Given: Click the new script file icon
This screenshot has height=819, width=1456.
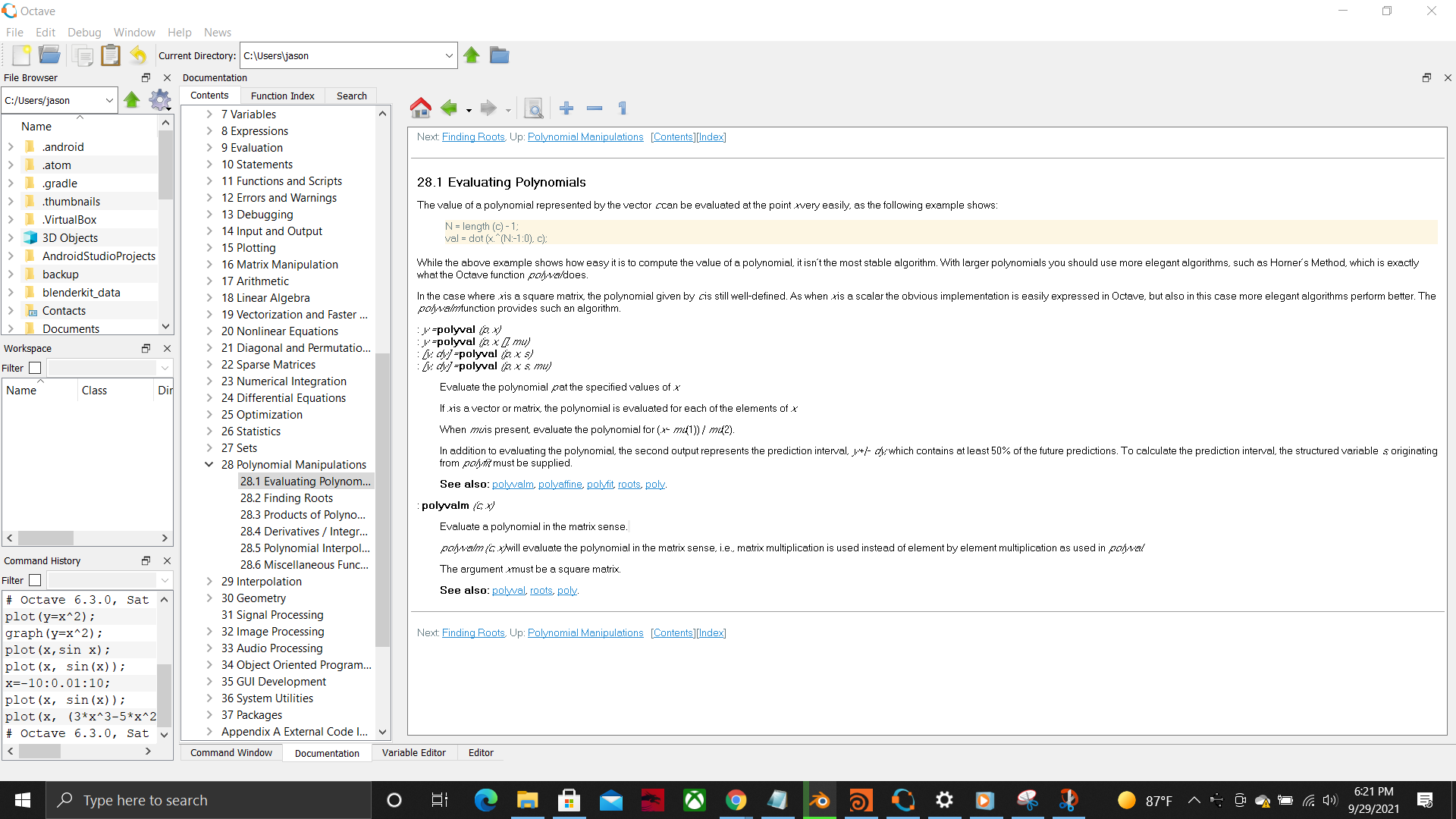Looking at the screenshot, I should (21, 55).
